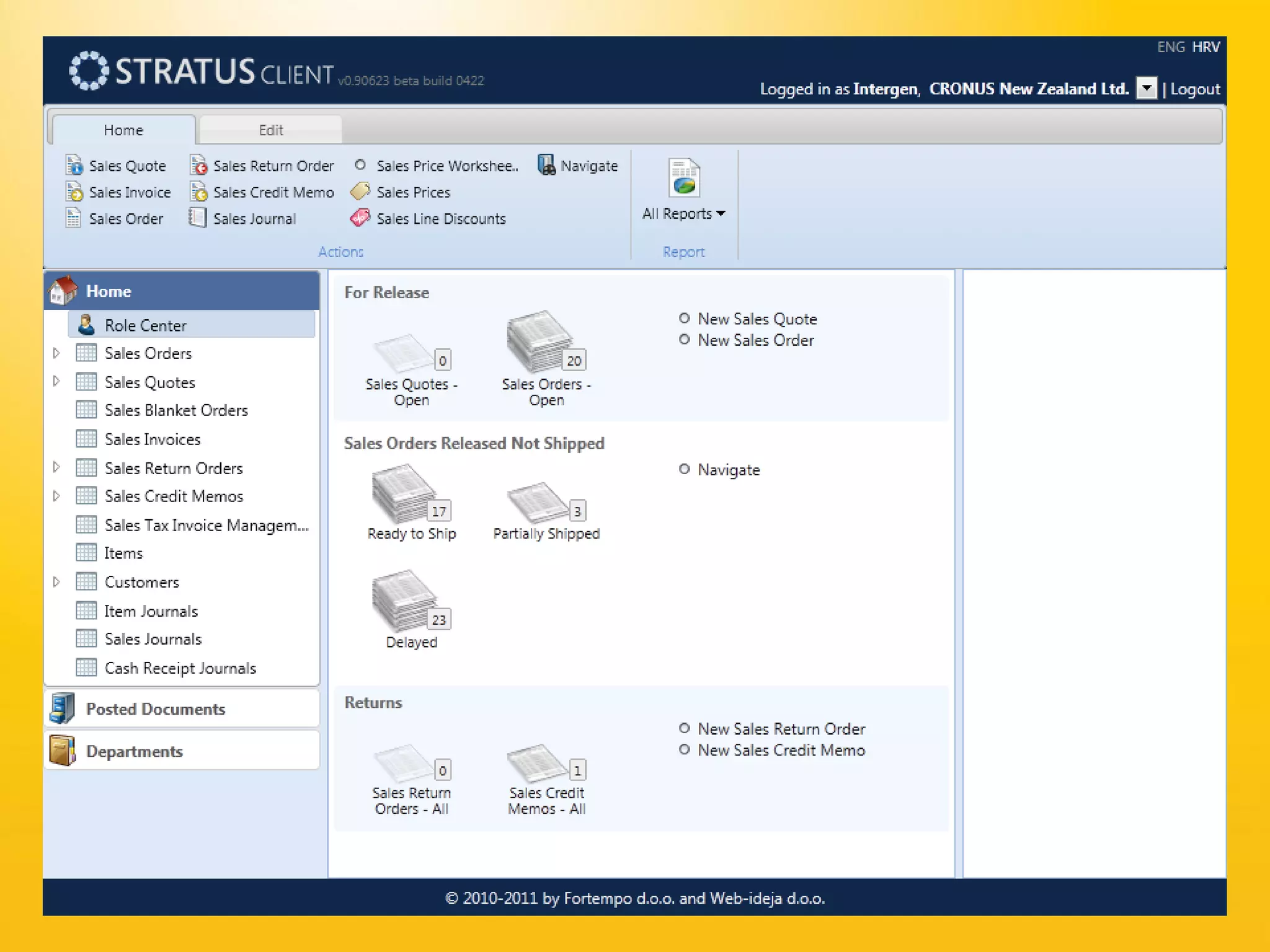Click the Navigate binoculars icon in ribbon
The height and width of the screenshot is (952, 1270).
(546, 165)
